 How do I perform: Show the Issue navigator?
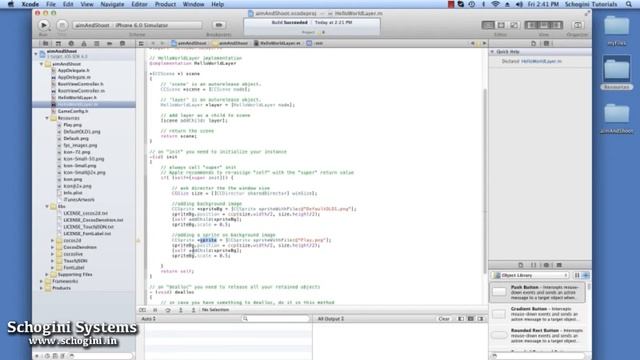pyautogui.click(x=84, y=43)
